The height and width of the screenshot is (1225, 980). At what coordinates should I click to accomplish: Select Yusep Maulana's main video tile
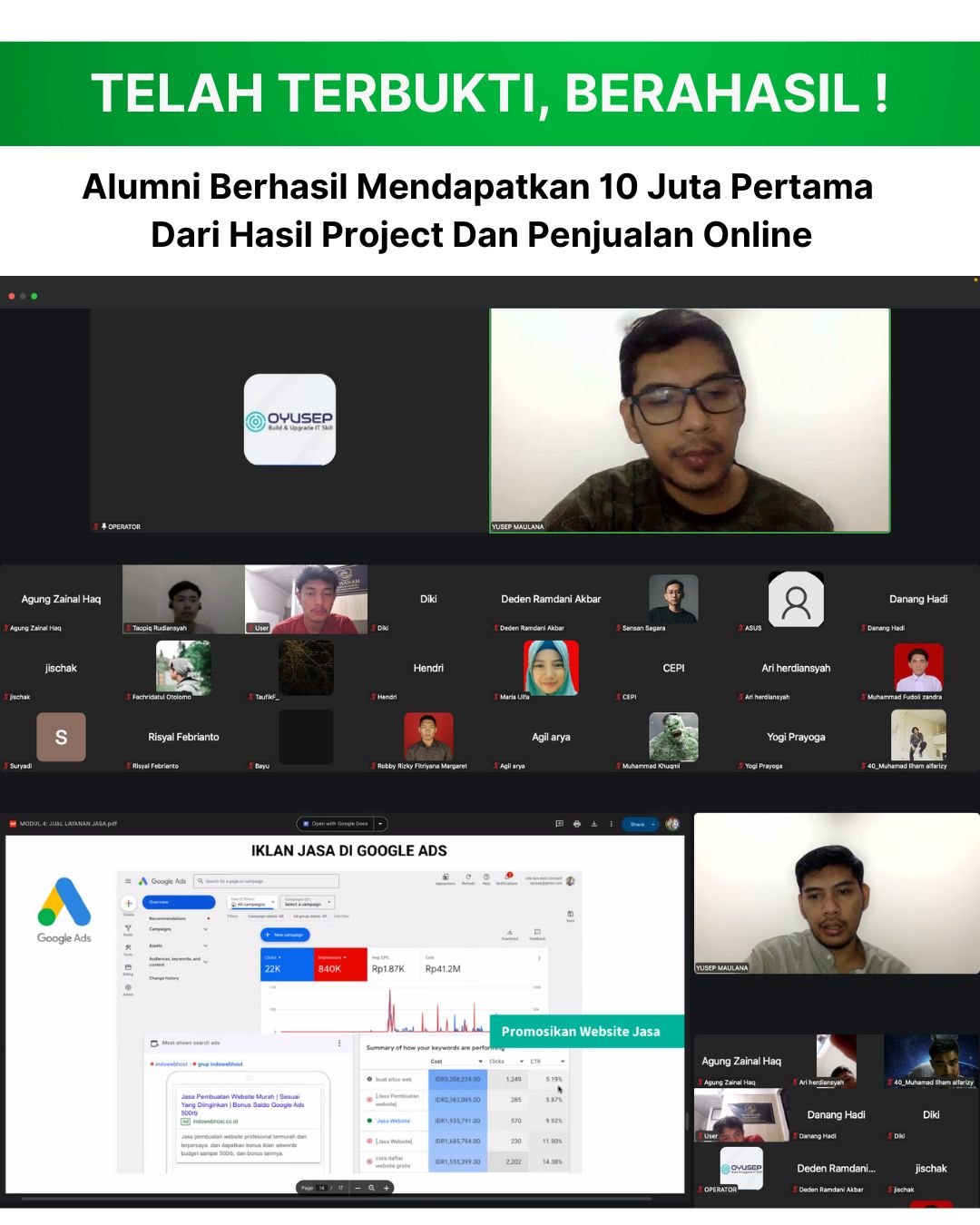[x=690, y=419]
